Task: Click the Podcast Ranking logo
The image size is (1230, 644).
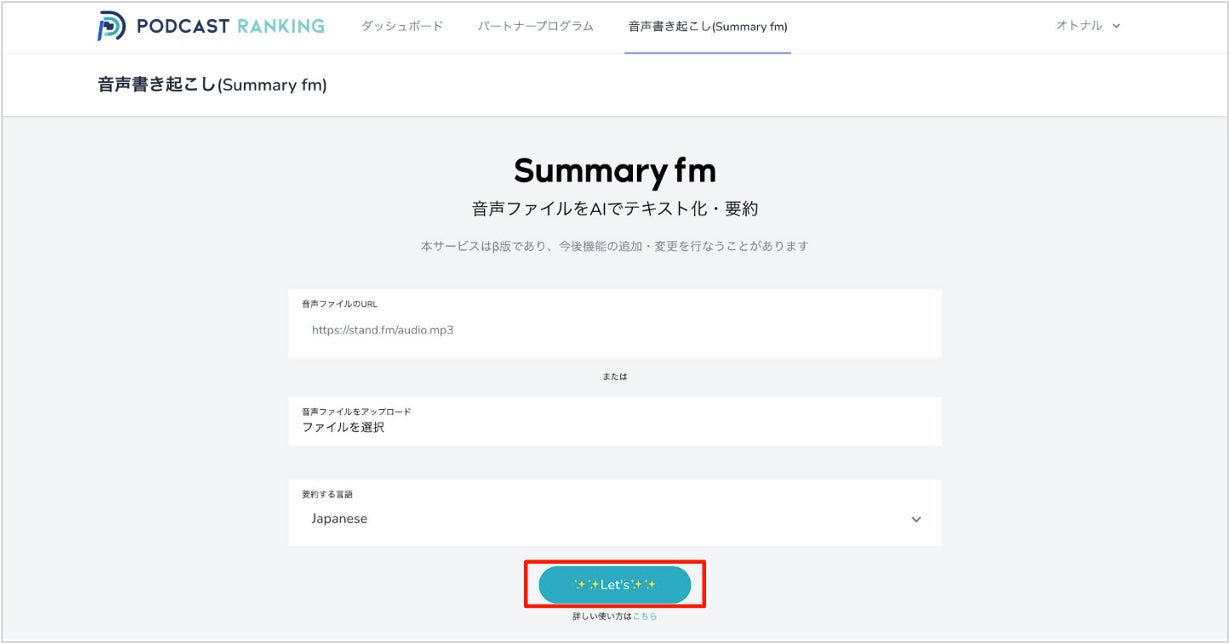Action: pyautogui.click(x=211, y=26)
